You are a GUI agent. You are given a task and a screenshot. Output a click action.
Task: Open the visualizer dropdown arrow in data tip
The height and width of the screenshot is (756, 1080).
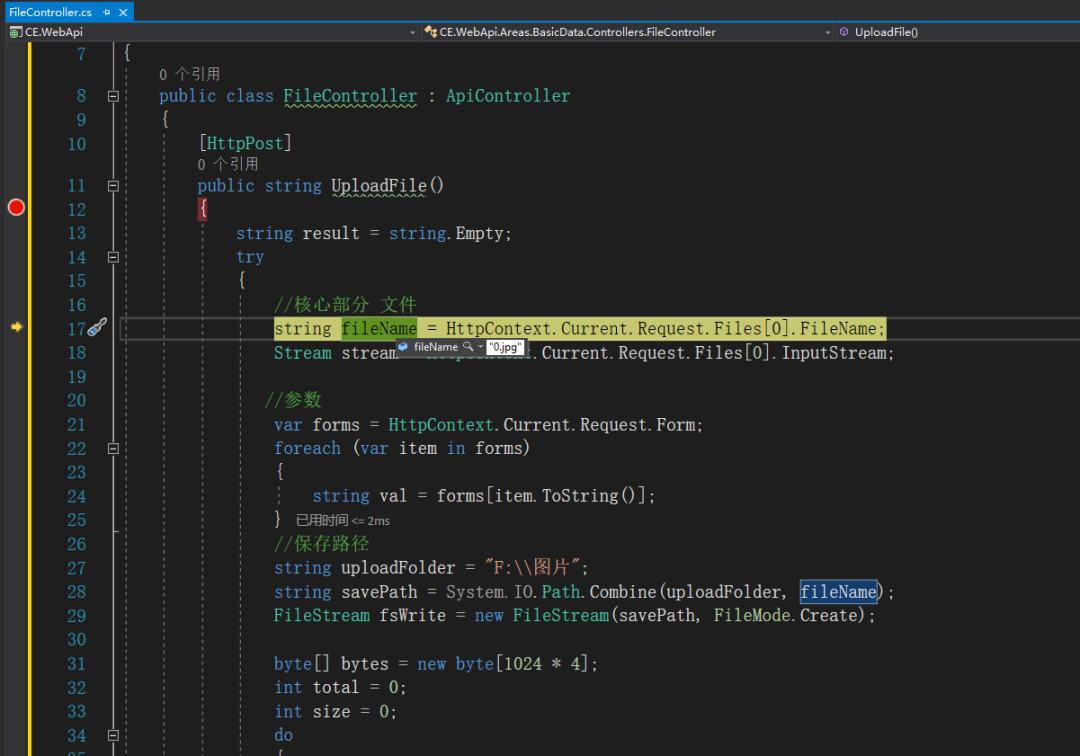point(479,346)
